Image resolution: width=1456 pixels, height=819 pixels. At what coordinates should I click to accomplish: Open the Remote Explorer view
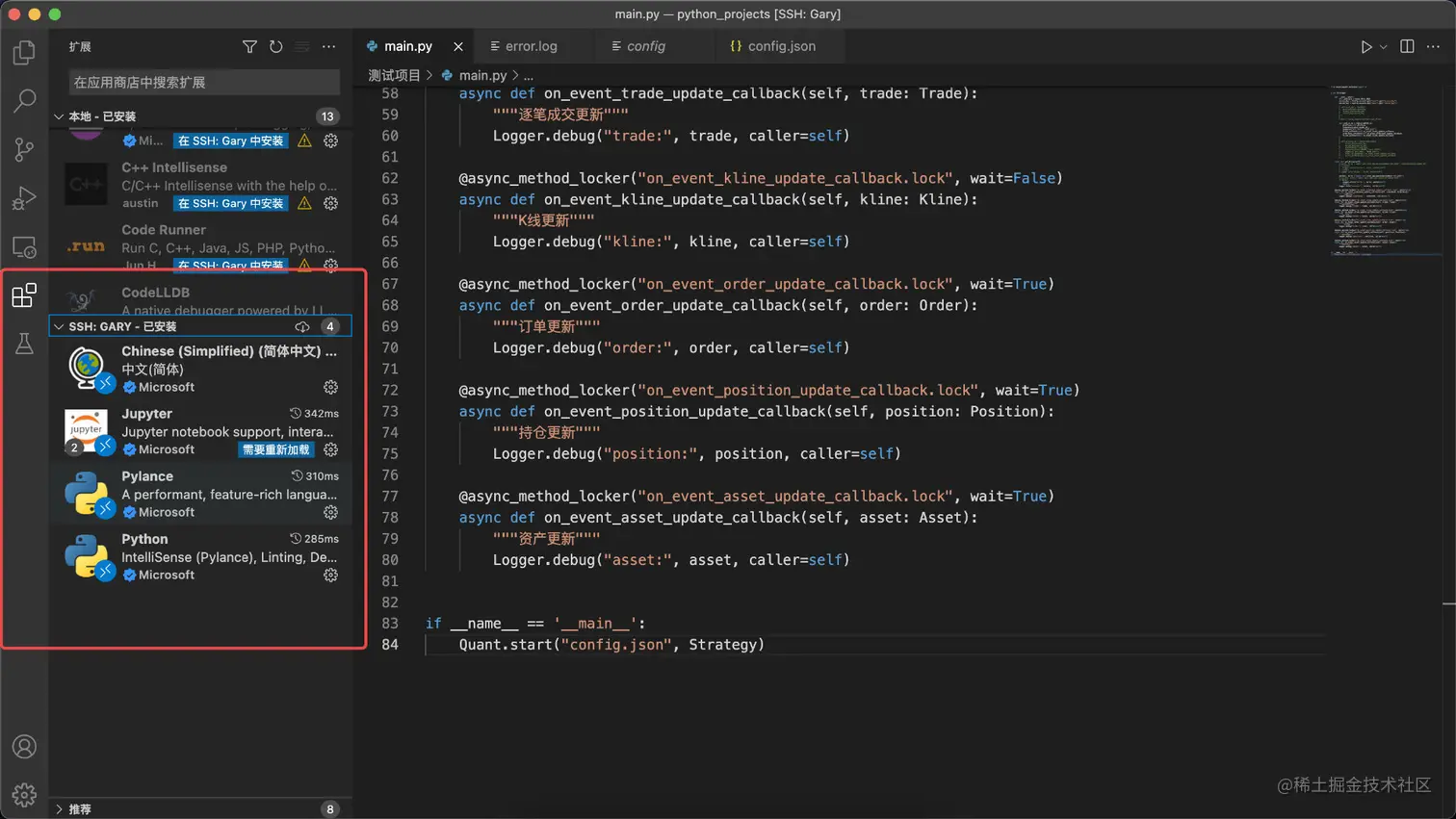(24, 246)
